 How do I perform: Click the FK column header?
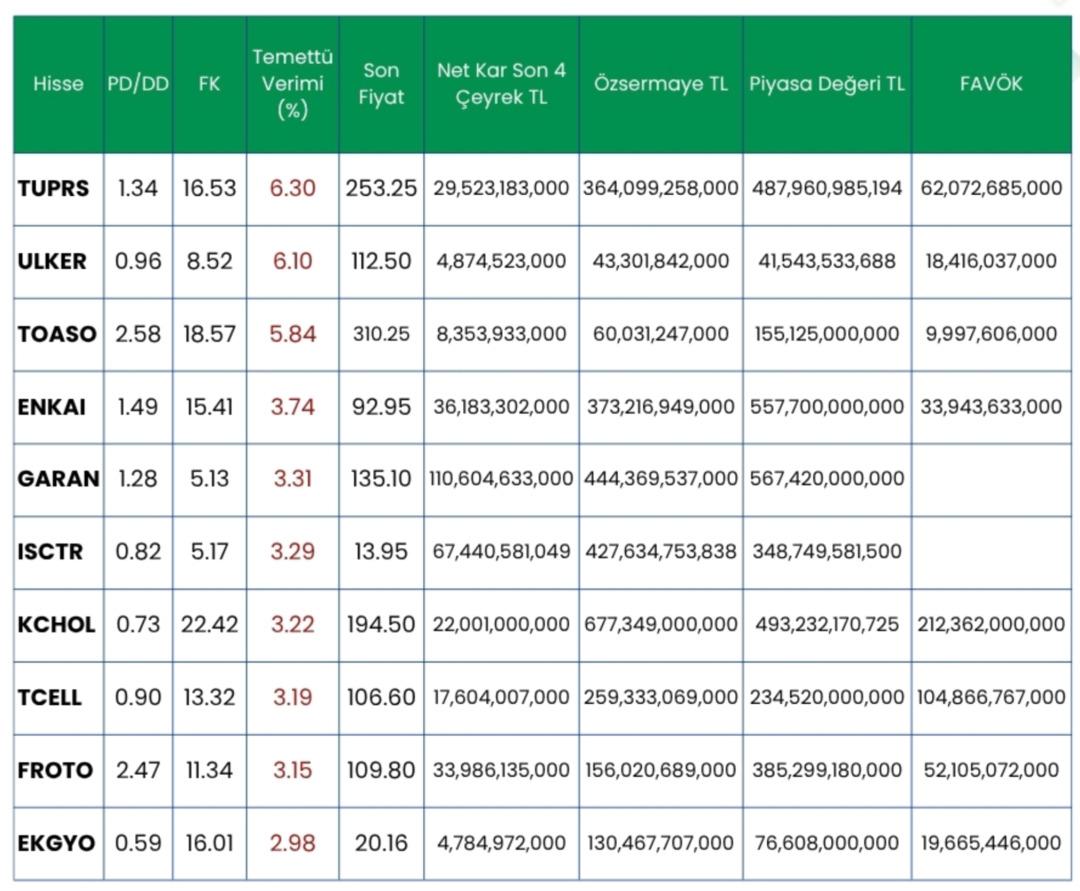[x=209, y=84]
